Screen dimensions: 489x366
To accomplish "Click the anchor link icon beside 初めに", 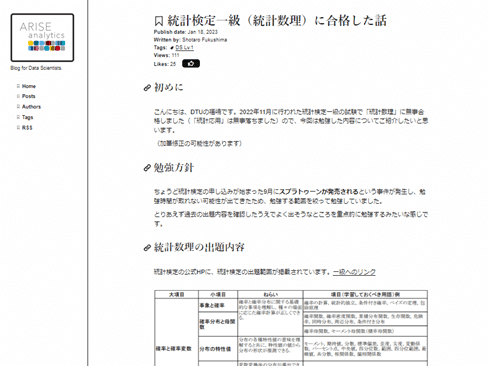I will (147, 88).
